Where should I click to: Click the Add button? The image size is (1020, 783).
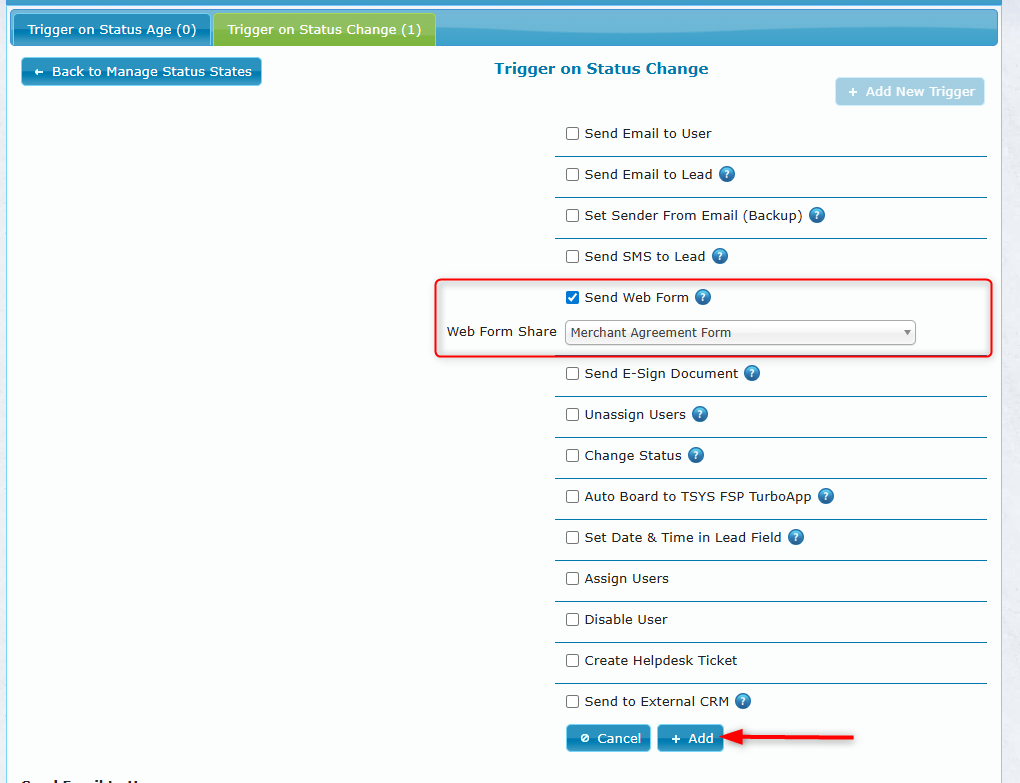click(691, 738)
